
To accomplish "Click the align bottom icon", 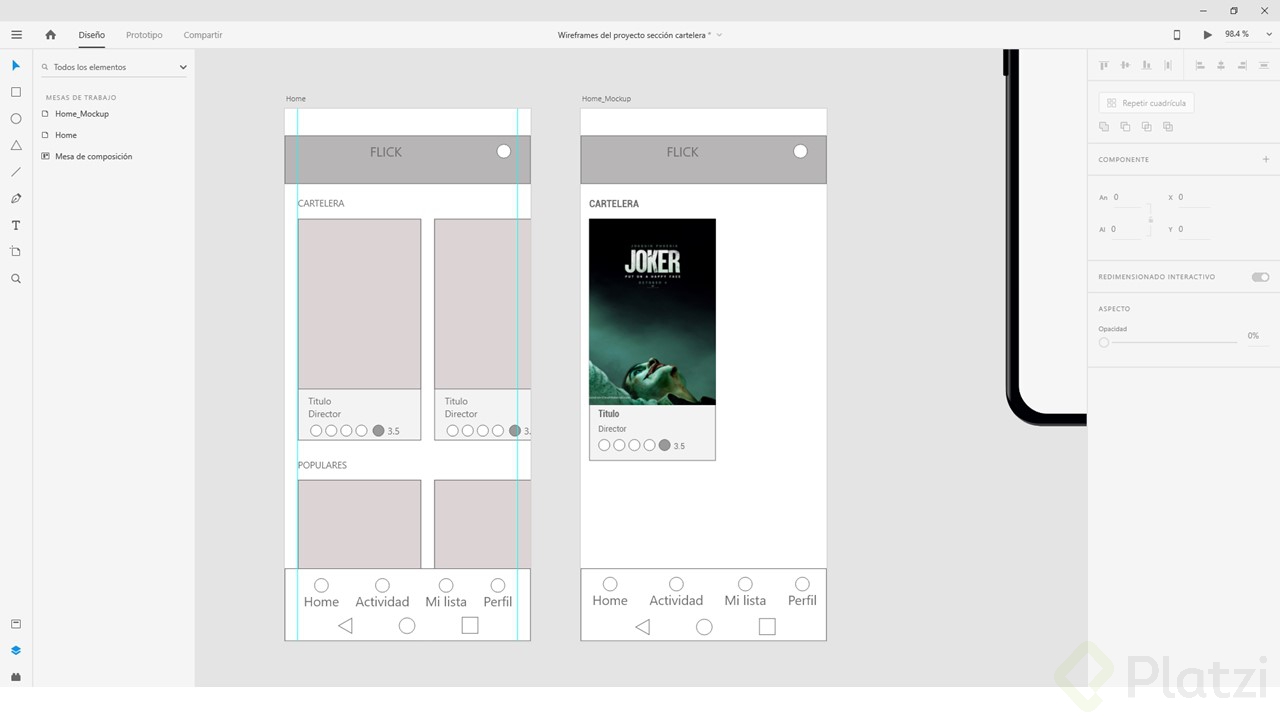I will click(x=1146, y=65).
